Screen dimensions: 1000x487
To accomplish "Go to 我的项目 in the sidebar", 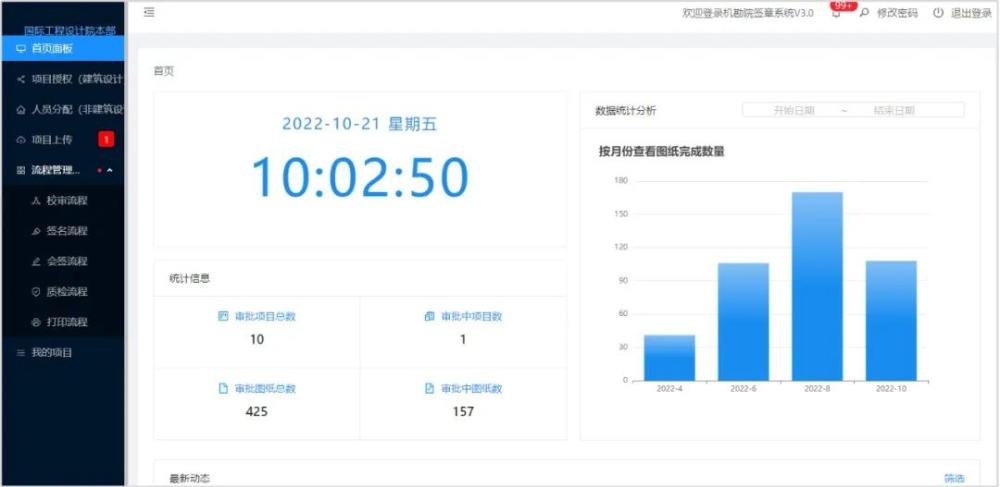I will (x=52, y=353).
